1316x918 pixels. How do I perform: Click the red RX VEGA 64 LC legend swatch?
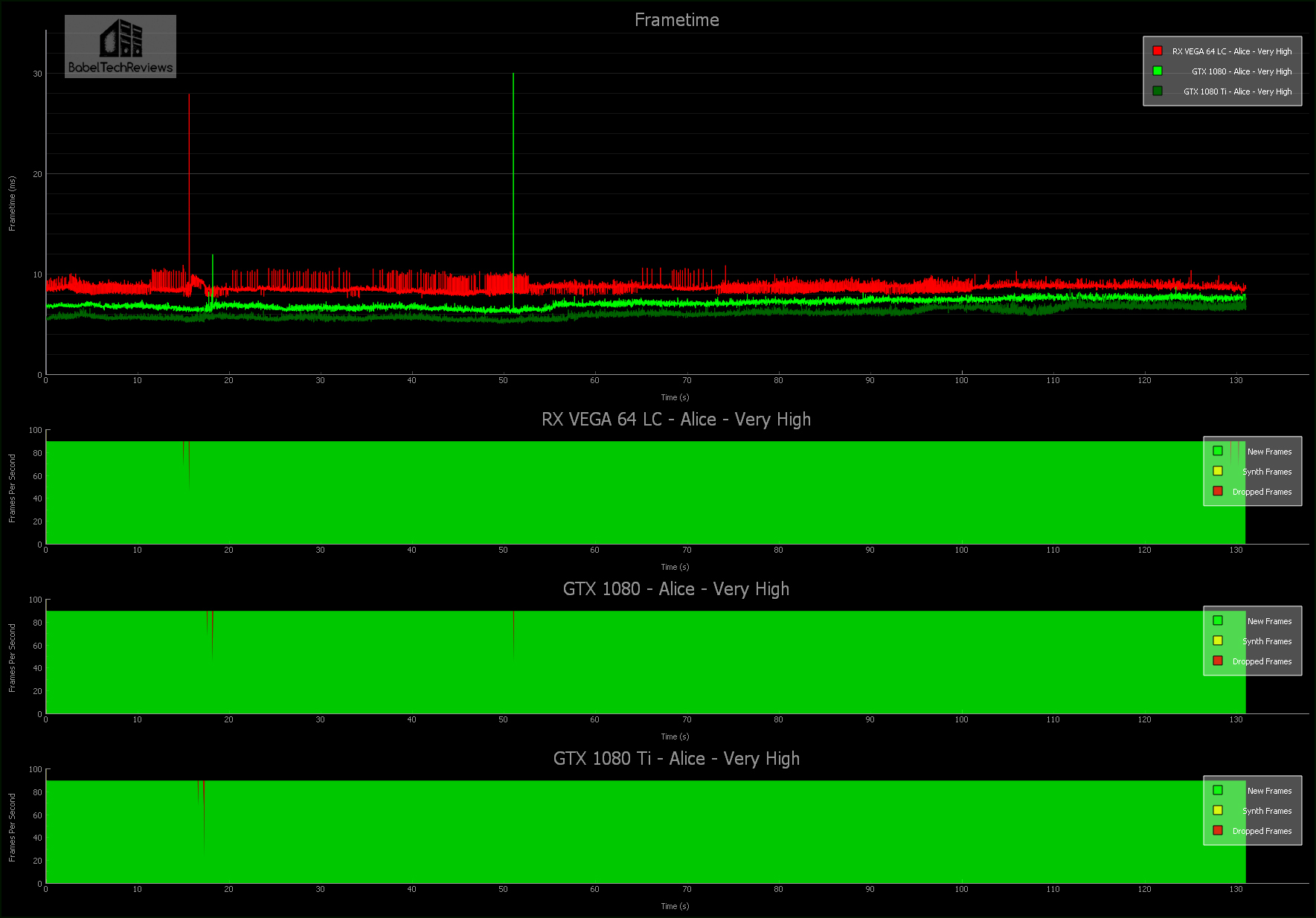(x=1158, y=51)
